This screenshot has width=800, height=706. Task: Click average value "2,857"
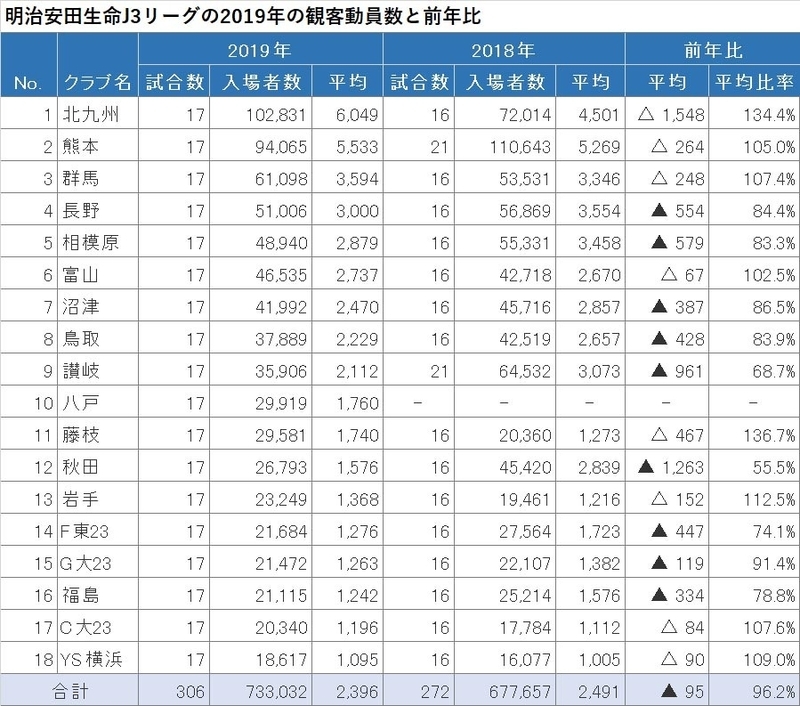599,308
